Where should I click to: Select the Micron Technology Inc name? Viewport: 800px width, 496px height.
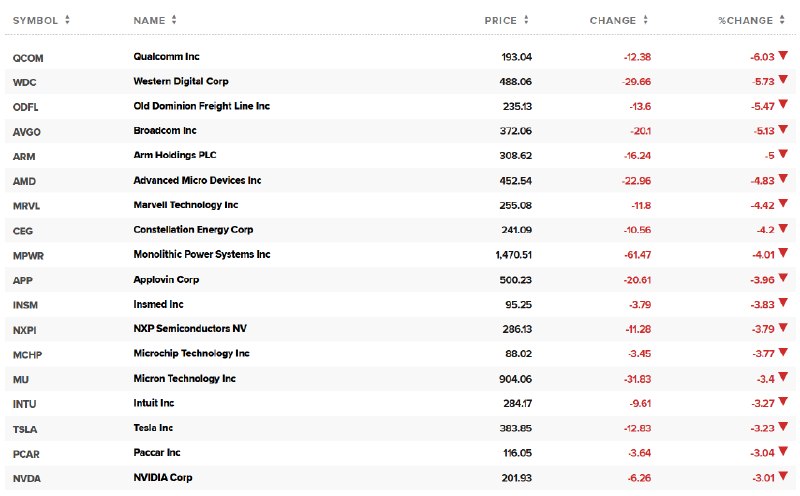(184, 378)
